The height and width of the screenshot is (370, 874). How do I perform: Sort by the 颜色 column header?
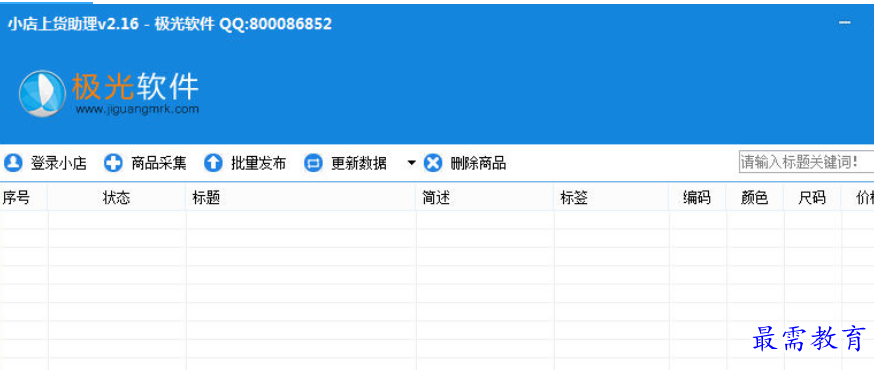pyautogui.click(x=755, y=198)
